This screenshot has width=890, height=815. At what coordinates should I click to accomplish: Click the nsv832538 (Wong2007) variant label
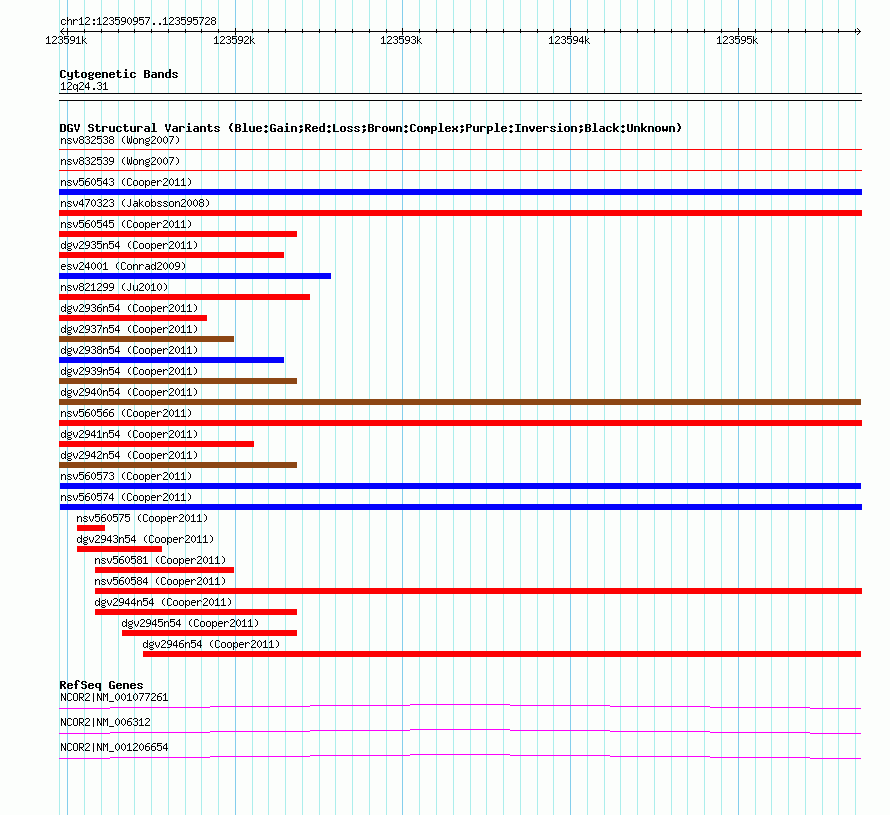click(120, 140)
